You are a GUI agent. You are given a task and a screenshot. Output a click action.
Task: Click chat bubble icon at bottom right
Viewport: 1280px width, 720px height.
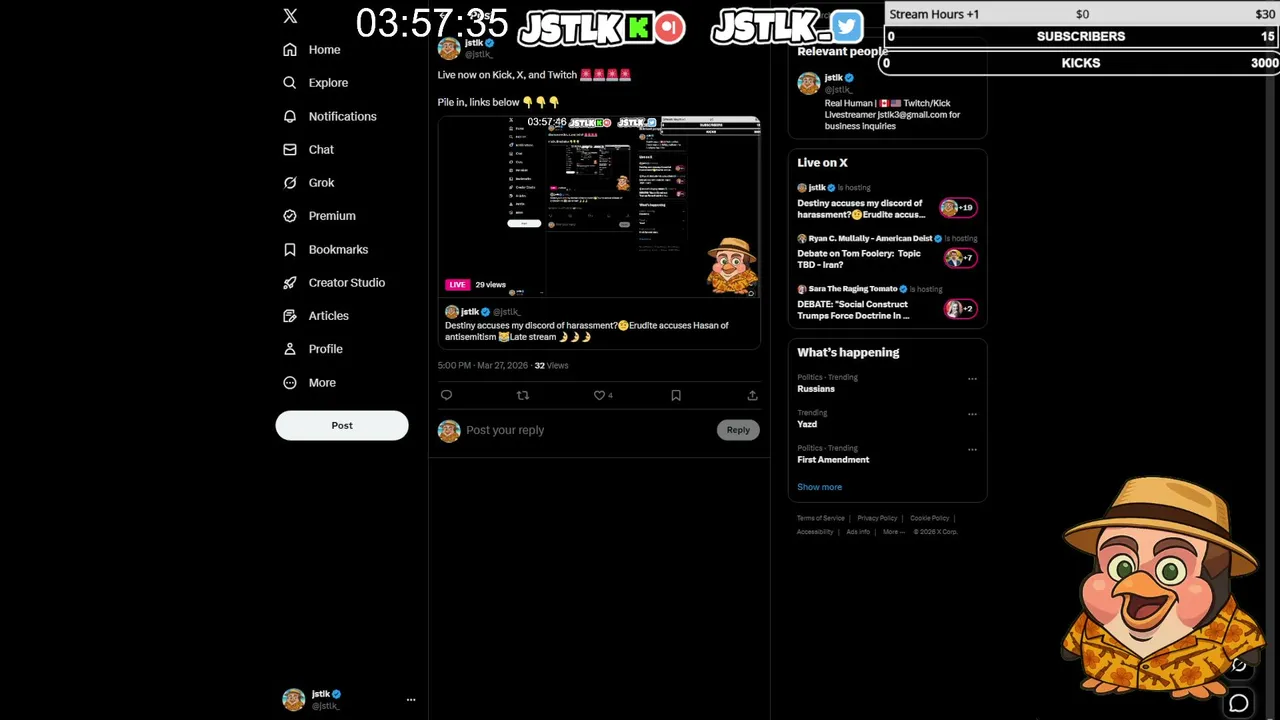1239,704
